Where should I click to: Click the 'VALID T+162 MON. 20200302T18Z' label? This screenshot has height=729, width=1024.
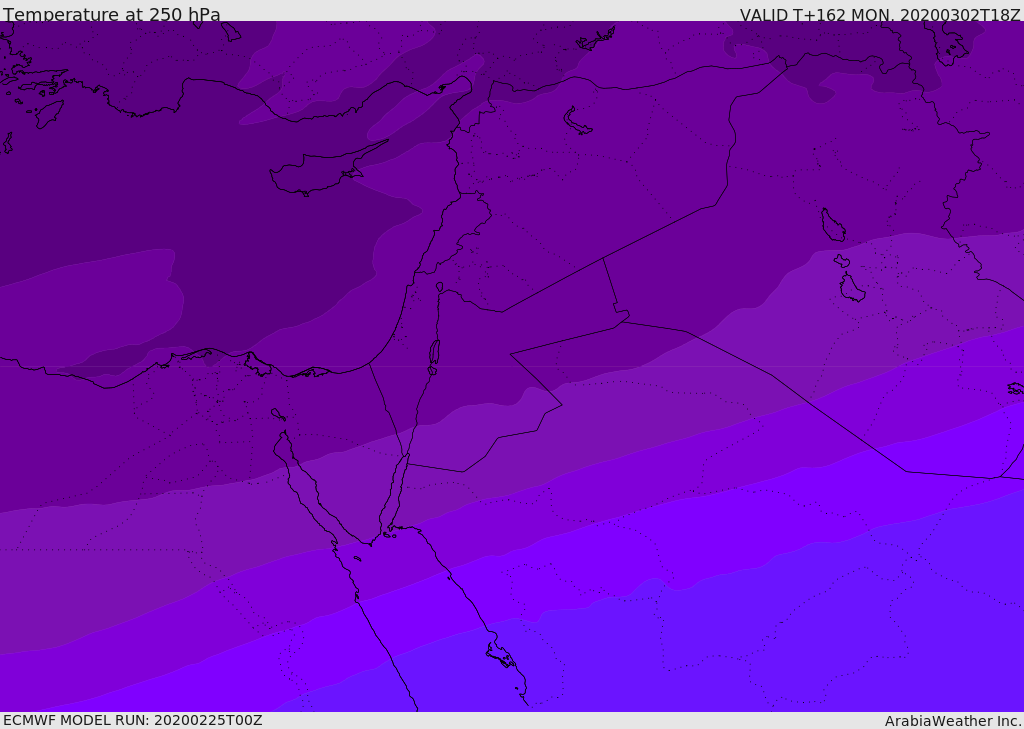(880, 15)
